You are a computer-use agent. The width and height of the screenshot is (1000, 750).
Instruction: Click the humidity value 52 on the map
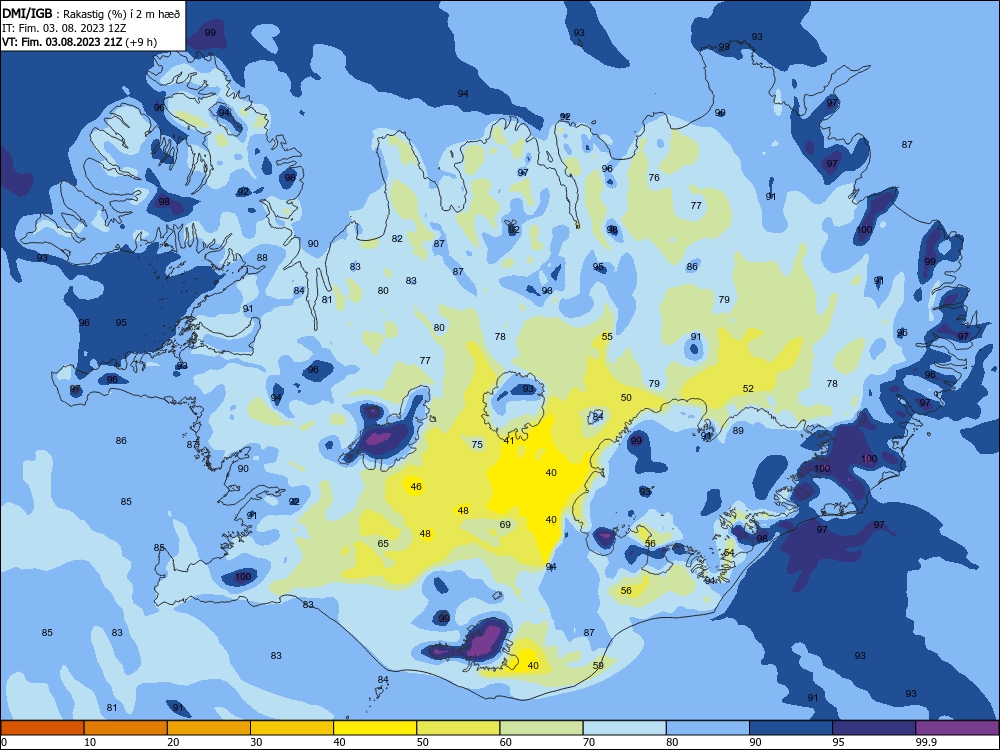coord(748,388)
